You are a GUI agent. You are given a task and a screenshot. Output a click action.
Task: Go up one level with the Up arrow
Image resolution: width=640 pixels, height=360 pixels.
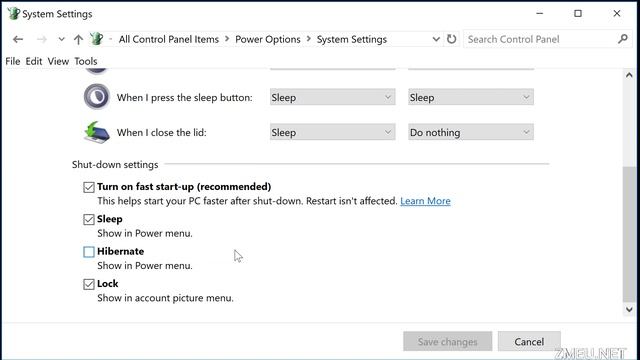tap(78, 40)
